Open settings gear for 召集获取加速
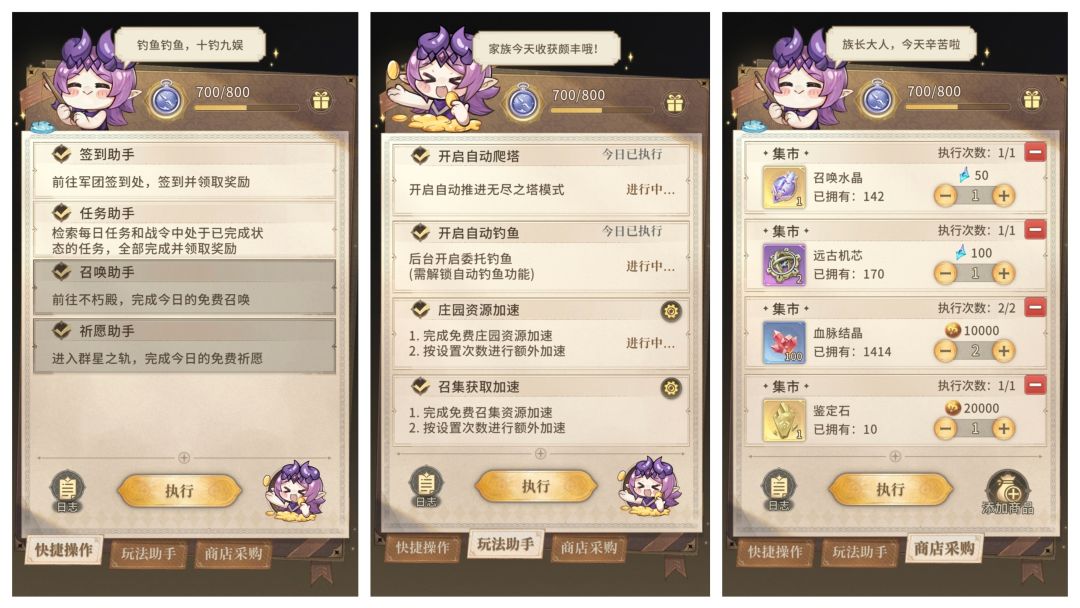This screenshot has width=1080, height=608. (x=671, y=388)
